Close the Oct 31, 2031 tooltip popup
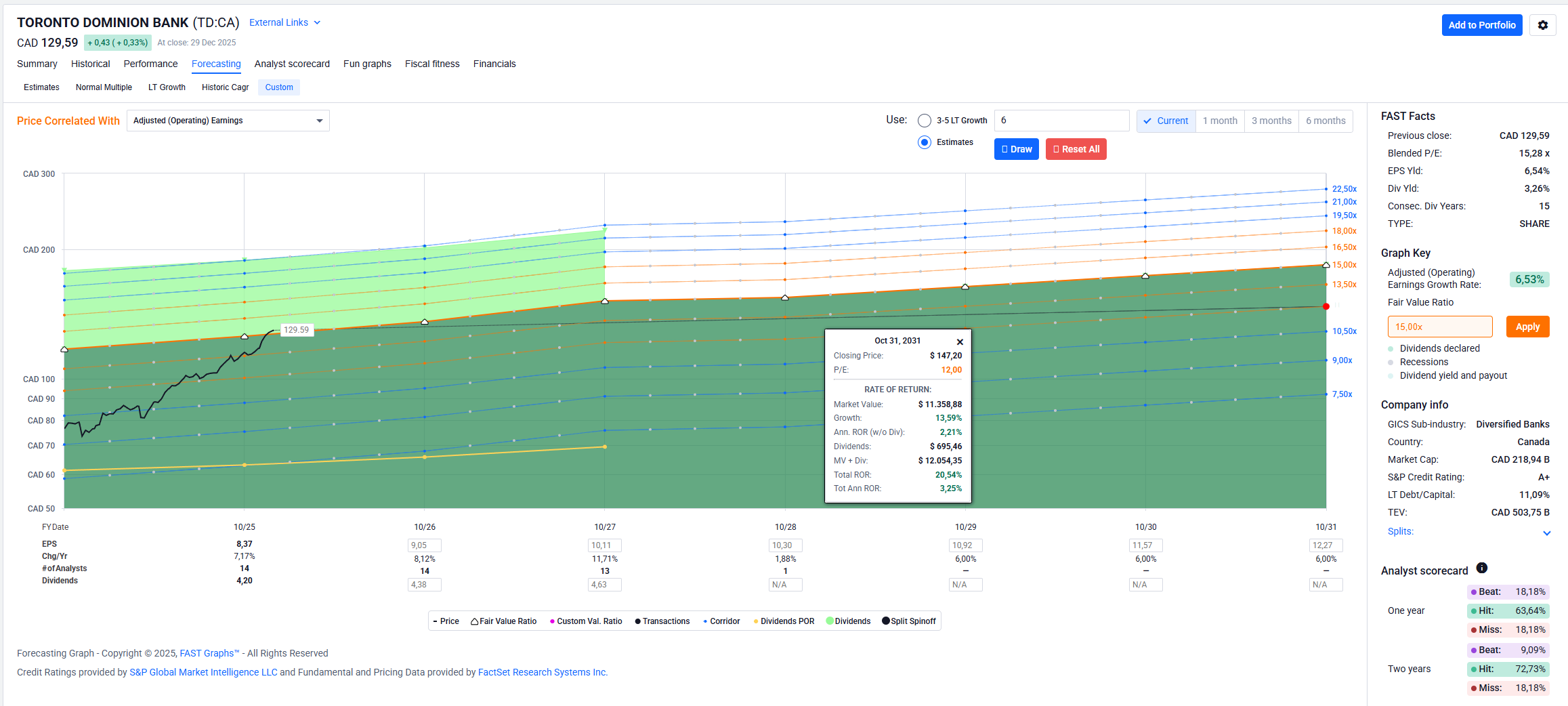The image size is (1568, 706). (x=959, y=342)
